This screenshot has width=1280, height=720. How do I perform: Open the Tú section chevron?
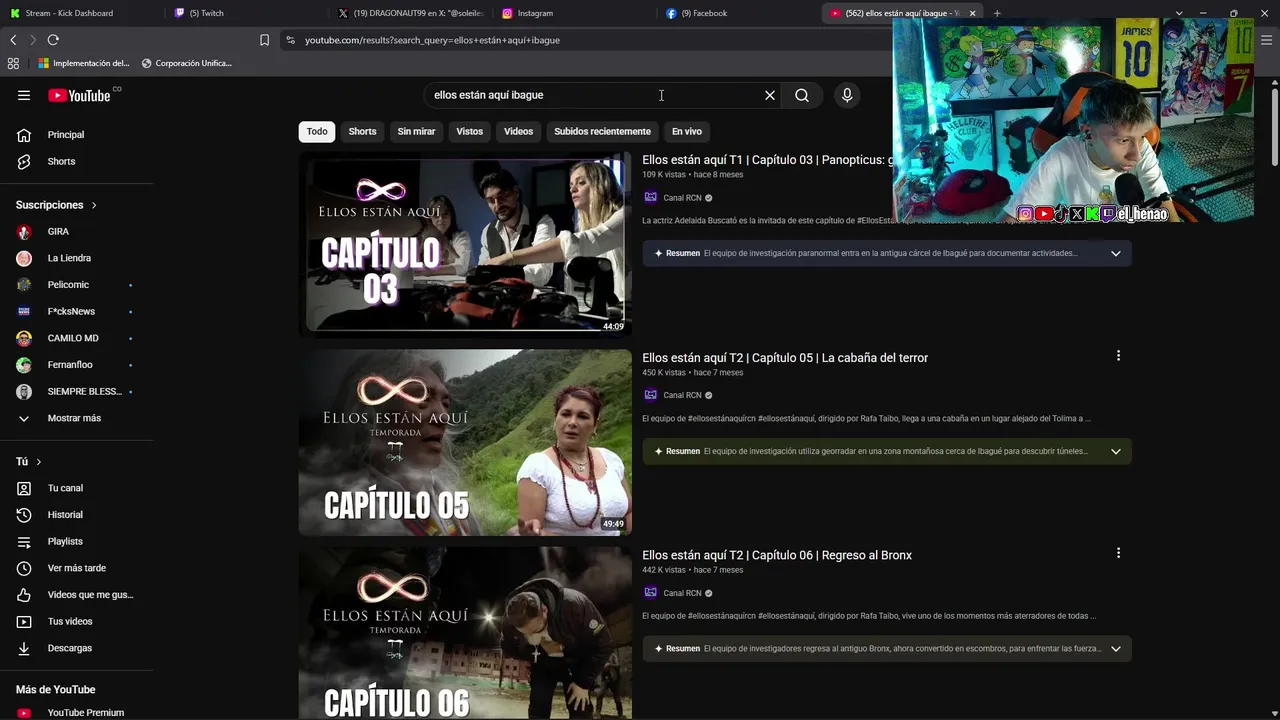click(39, 462)
